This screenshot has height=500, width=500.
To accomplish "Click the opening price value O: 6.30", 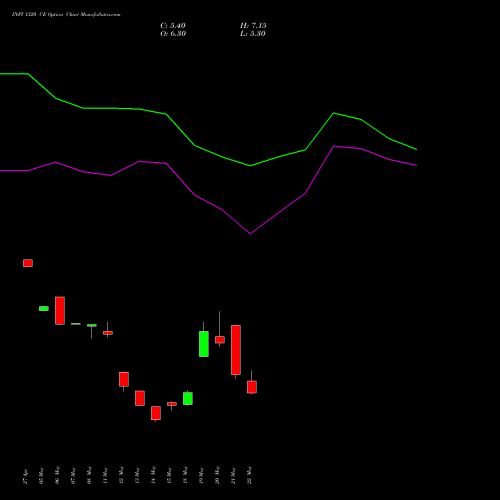I will click(173, 34).
